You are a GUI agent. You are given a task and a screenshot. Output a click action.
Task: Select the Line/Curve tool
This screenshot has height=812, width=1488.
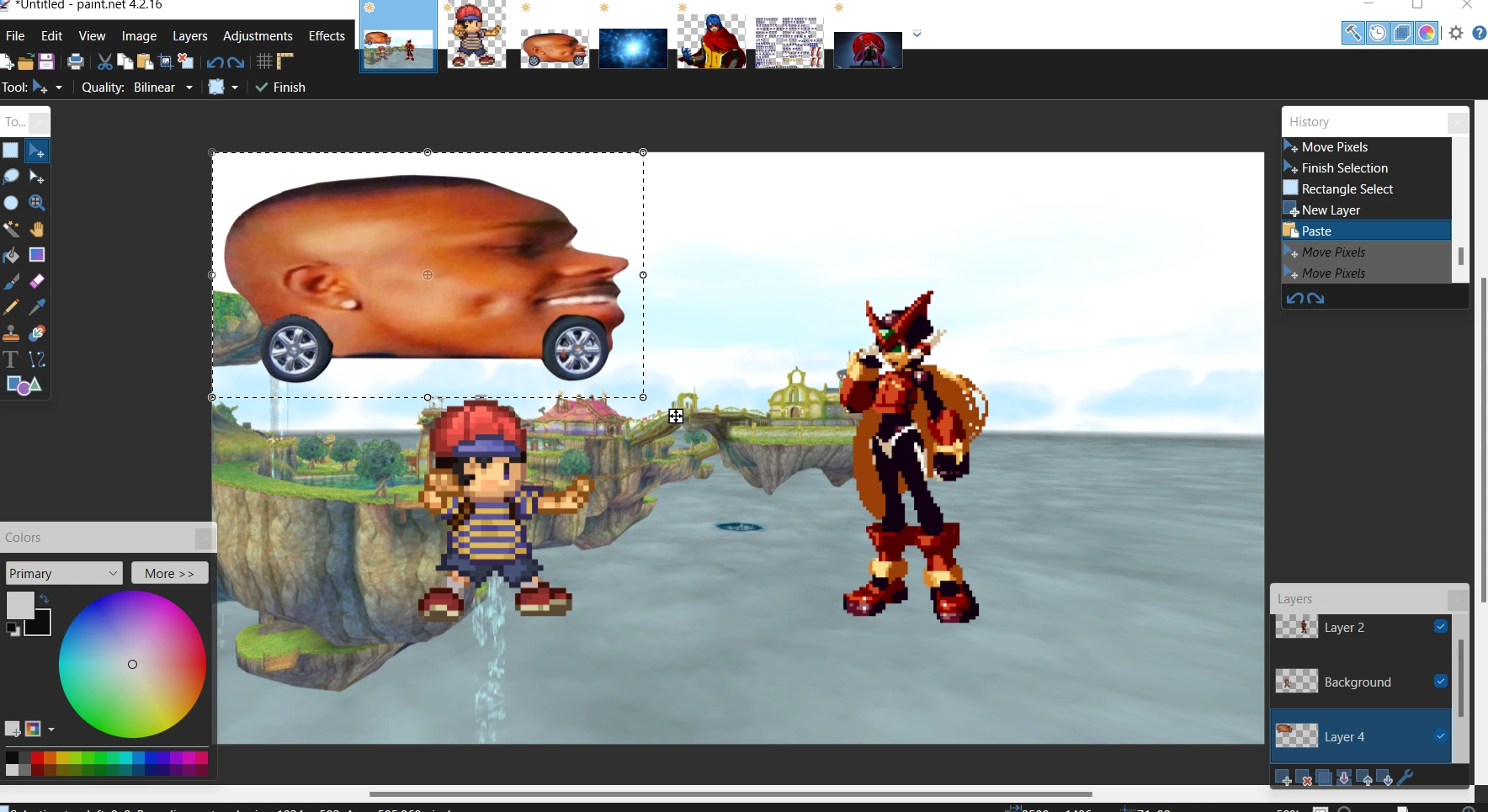[x=37, y=359]
